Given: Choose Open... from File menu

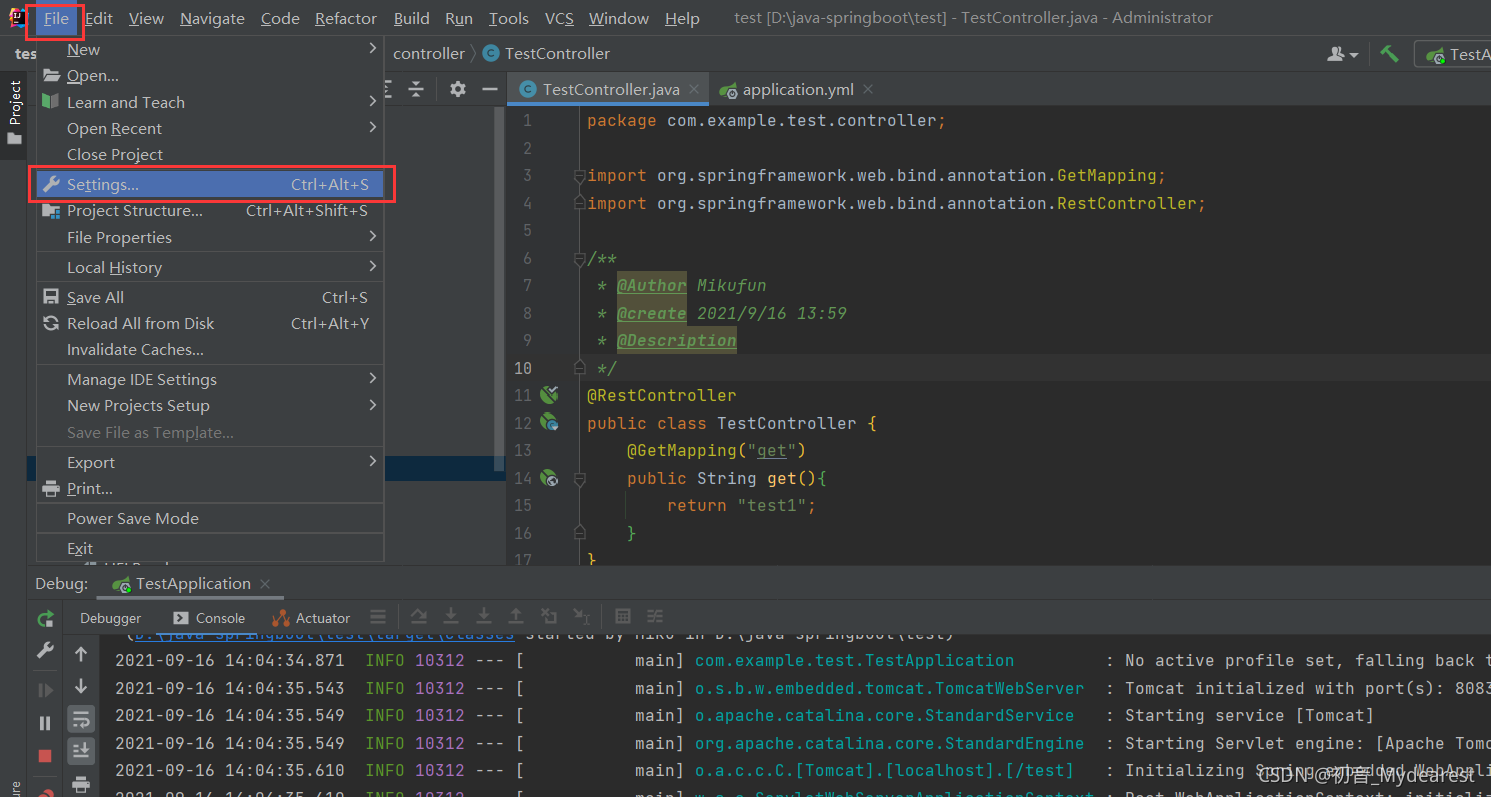Looking at the screenshot, I should [x=210, y=76].
